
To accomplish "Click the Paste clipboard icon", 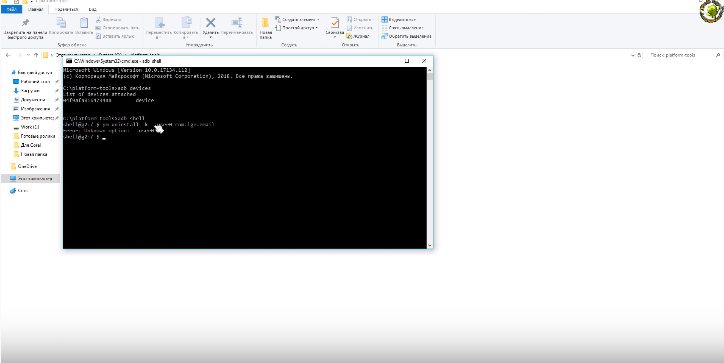I will (x=84, y=23).
